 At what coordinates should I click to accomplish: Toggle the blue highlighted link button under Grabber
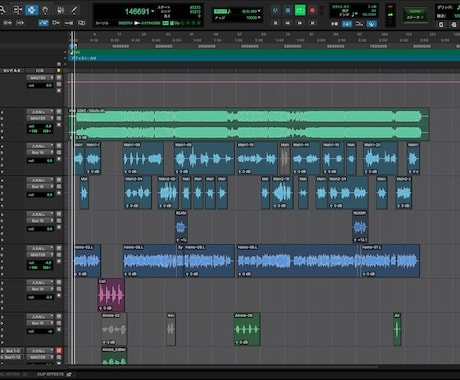43,23
